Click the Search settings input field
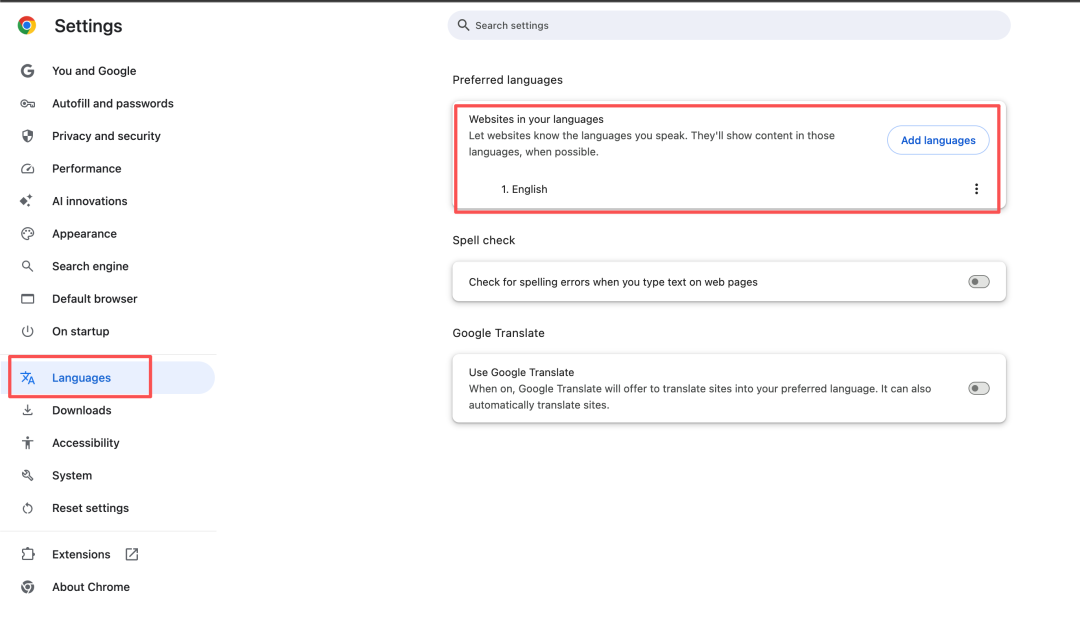This screenshot has height=639, width=1080. point(728,25)
